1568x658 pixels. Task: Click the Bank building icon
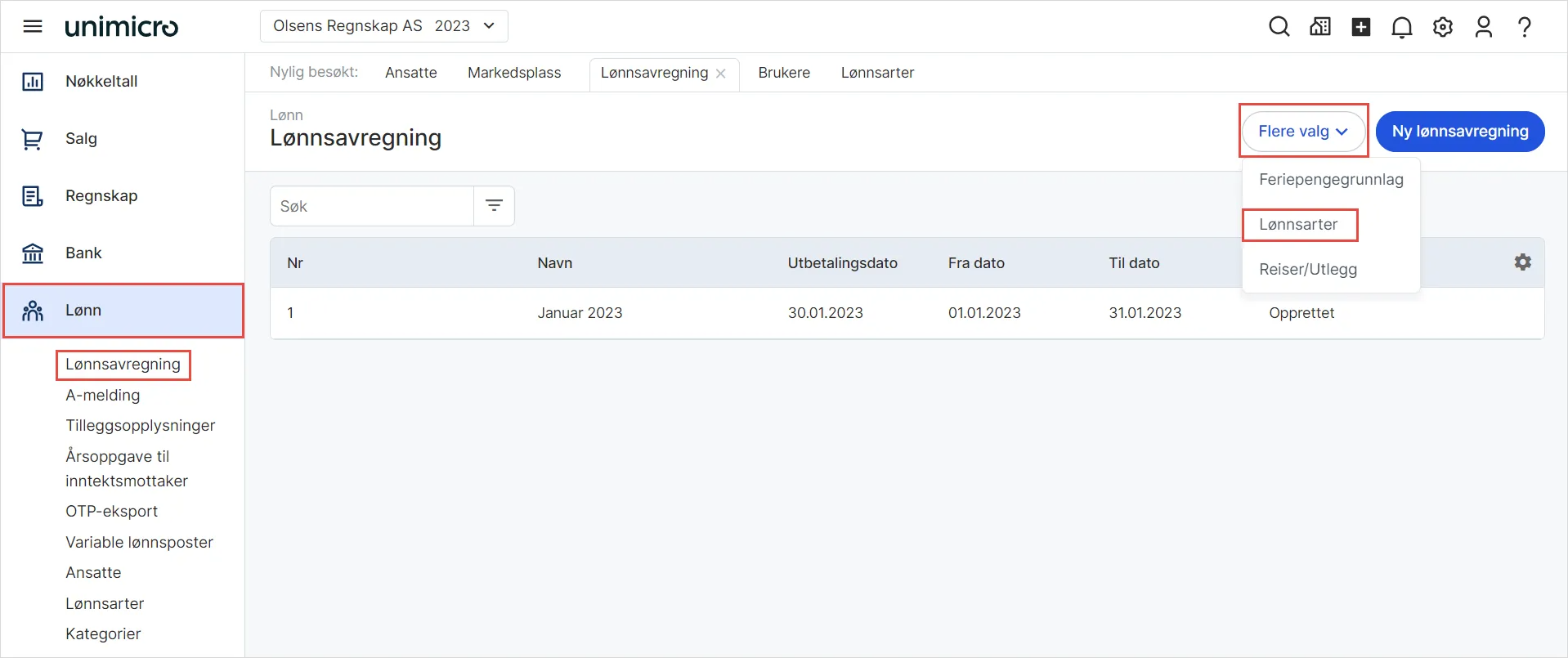tap(33, 253)
